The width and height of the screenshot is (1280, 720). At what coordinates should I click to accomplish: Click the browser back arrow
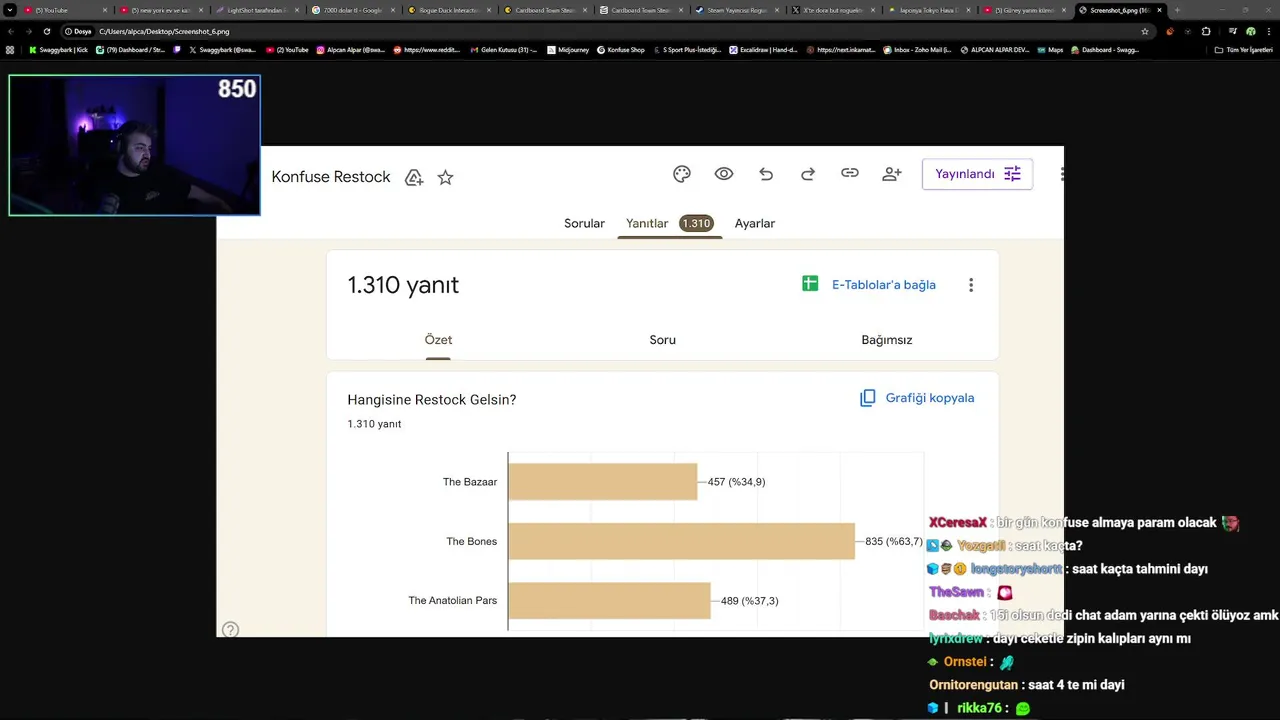pyautogui.click(x=11, y=32)
